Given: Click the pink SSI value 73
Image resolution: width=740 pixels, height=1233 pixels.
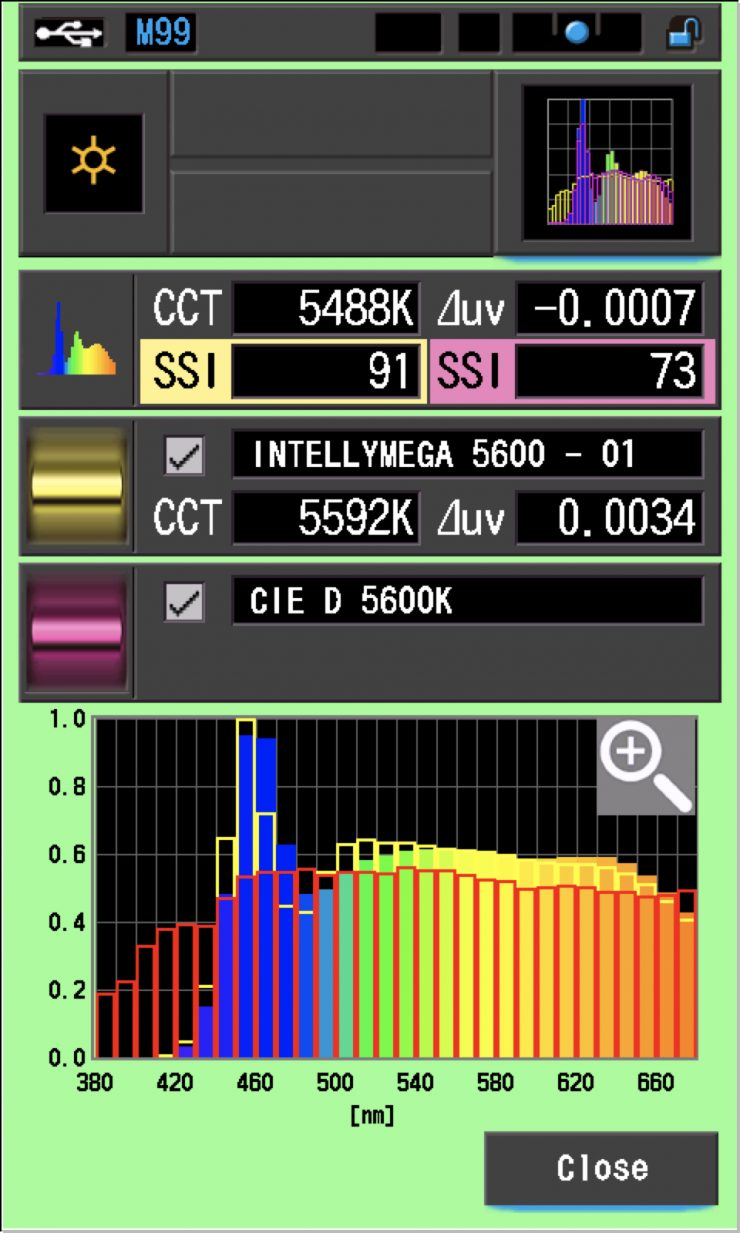Looking at the screenshot, I should click(x=609, y=372).
